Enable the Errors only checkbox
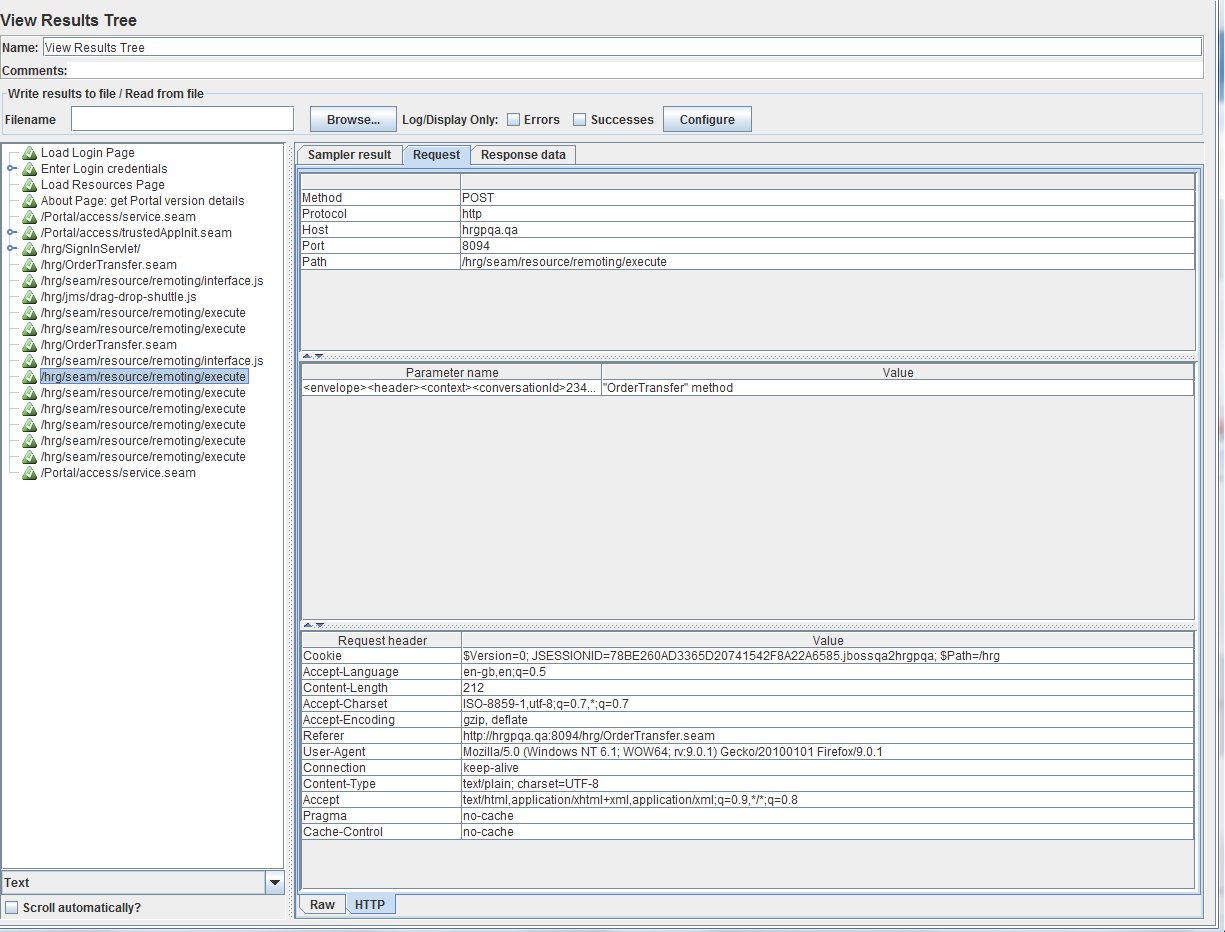The height and width of the screenshot is (932, 1225). tap(513, 120)
